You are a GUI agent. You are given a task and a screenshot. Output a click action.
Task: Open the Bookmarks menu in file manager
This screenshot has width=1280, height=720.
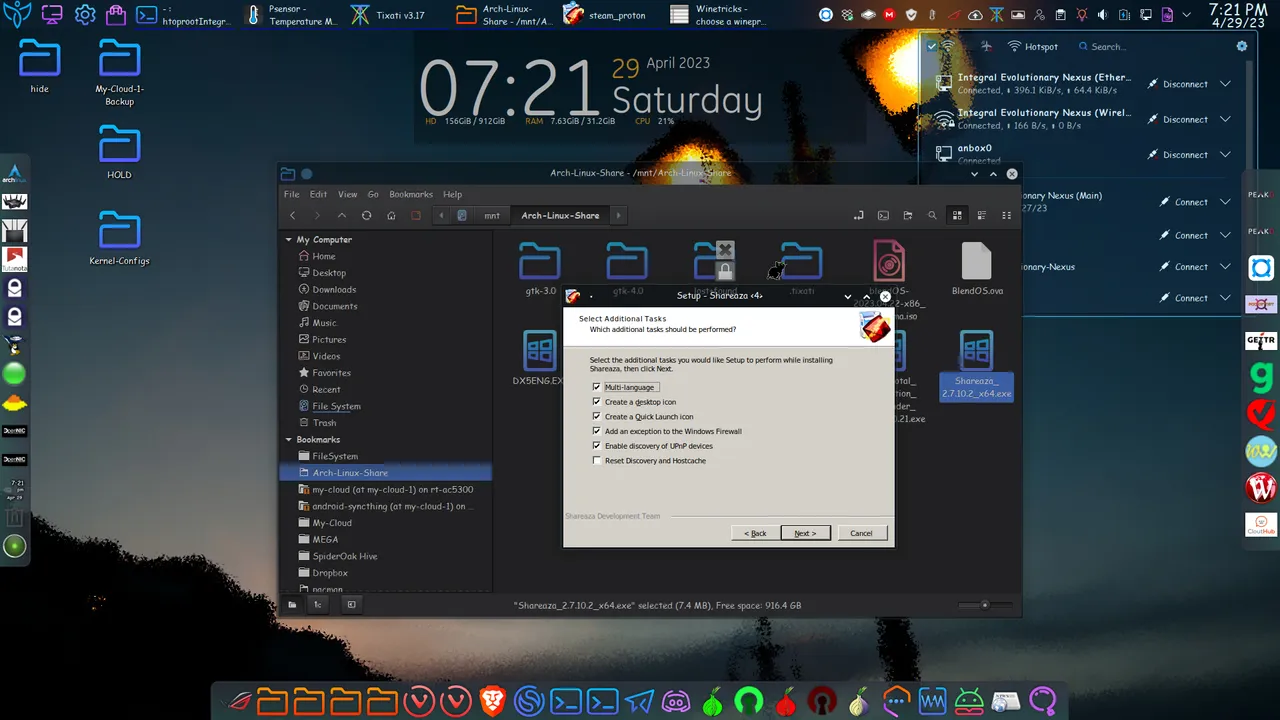click(x=411, y=194)
